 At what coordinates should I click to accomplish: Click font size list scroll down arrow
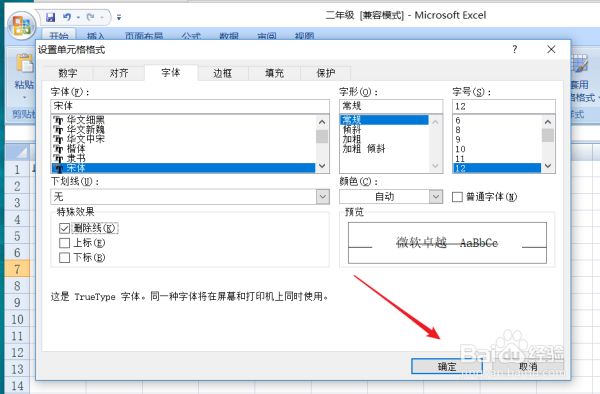click(x=548, y=166)
